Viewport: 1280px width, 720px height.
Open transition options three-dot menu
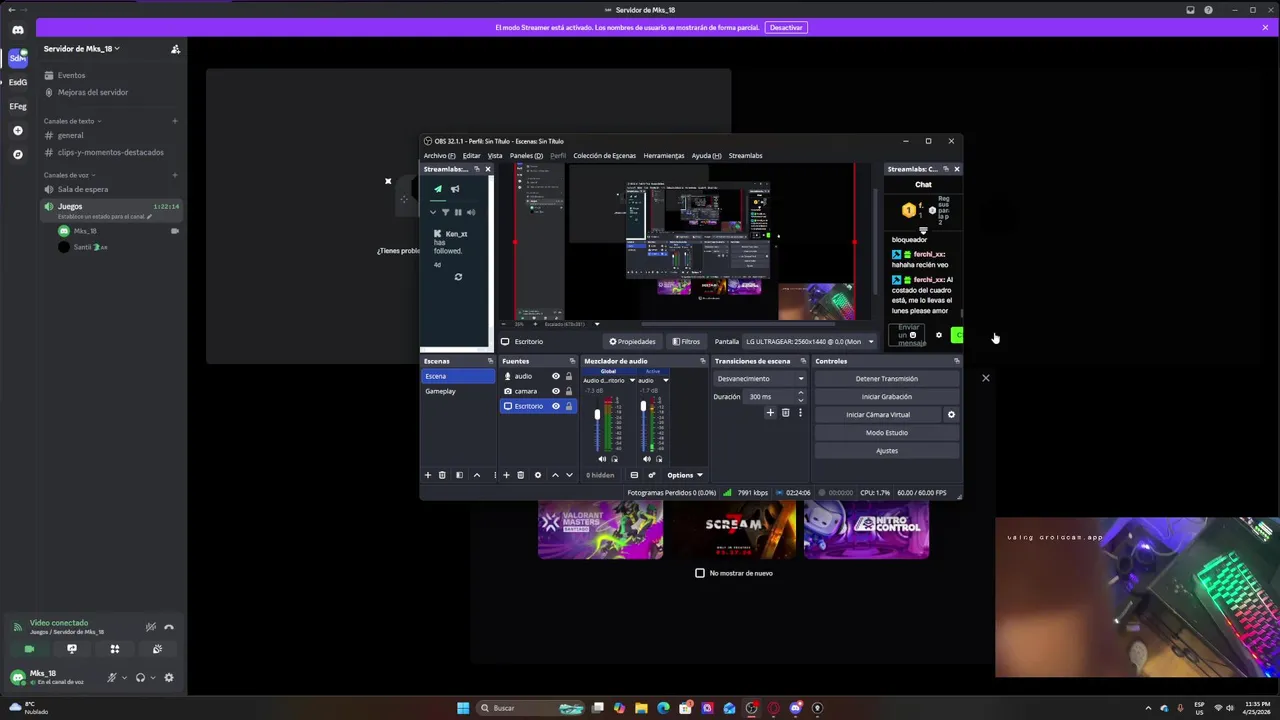tap(800, 413)
